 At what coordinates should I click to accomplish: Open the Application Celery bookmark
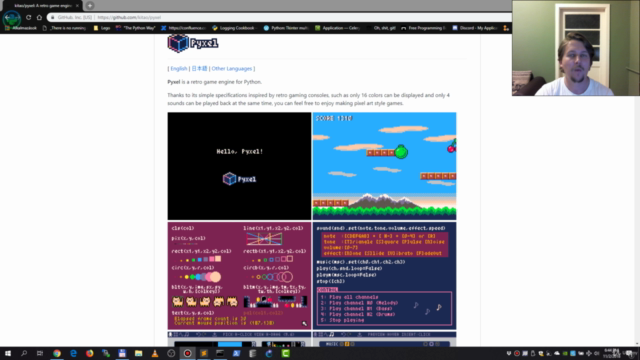coord(337,28)
